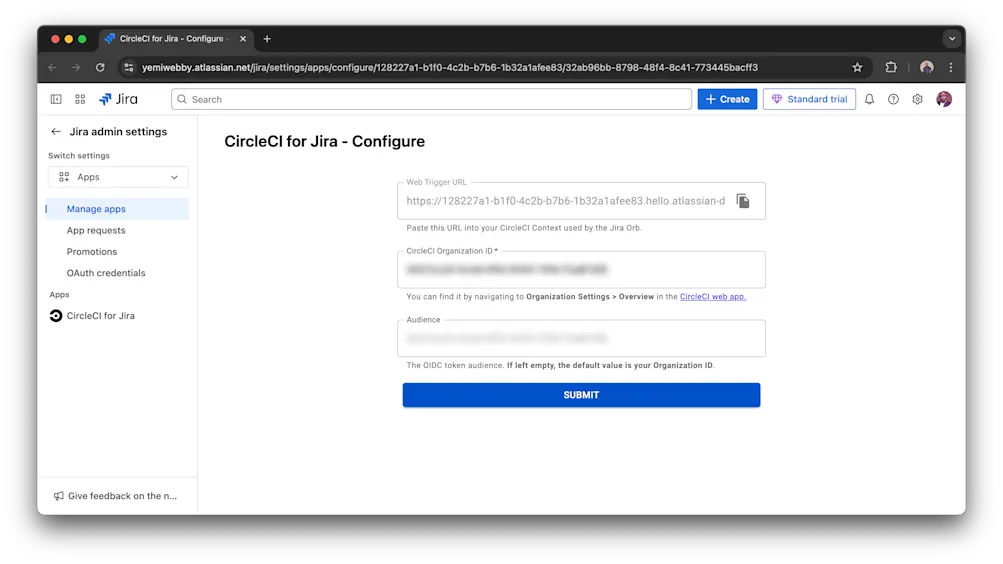
Task: Click the Jira admin settings heading
Action: (118, 132)
